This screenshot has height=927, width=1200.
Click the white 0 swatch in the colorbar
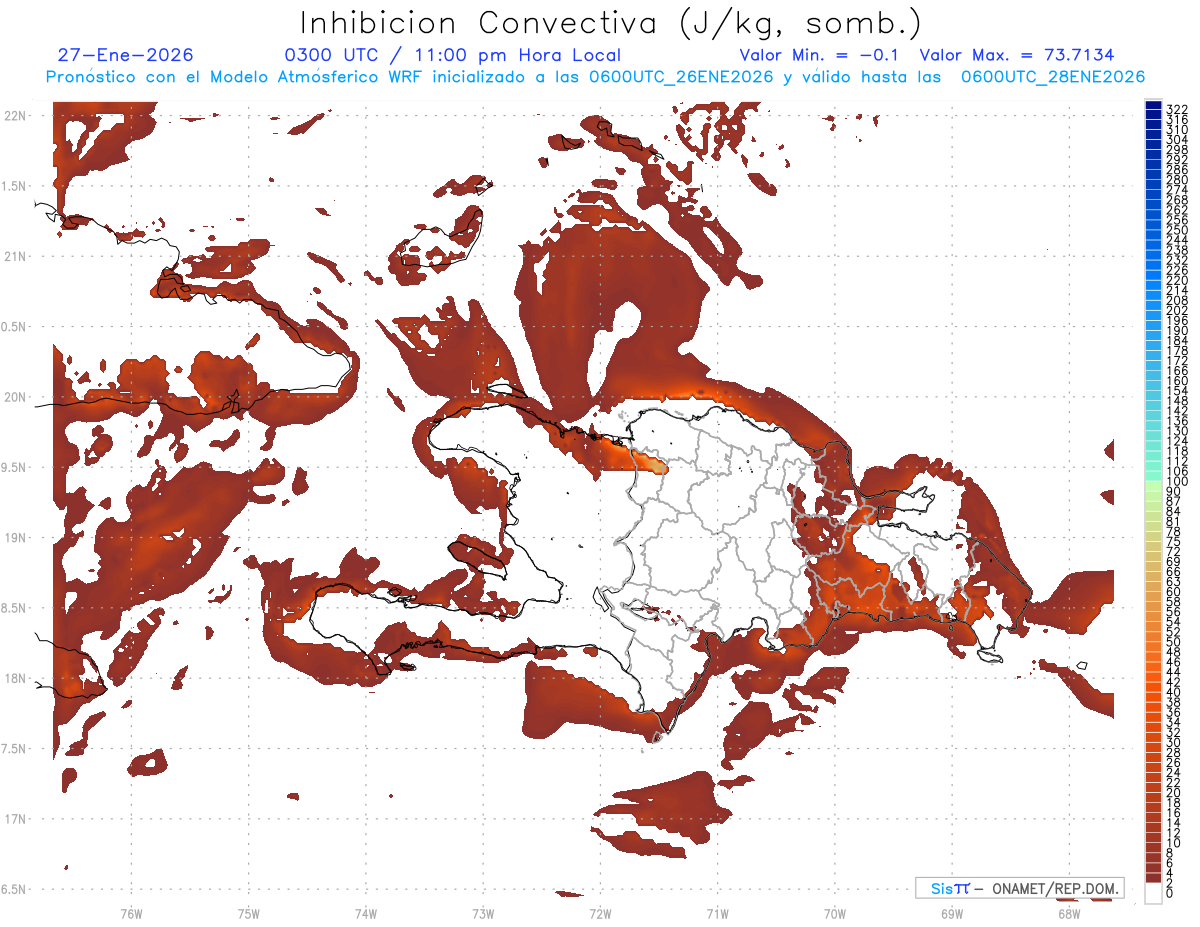1154,892
